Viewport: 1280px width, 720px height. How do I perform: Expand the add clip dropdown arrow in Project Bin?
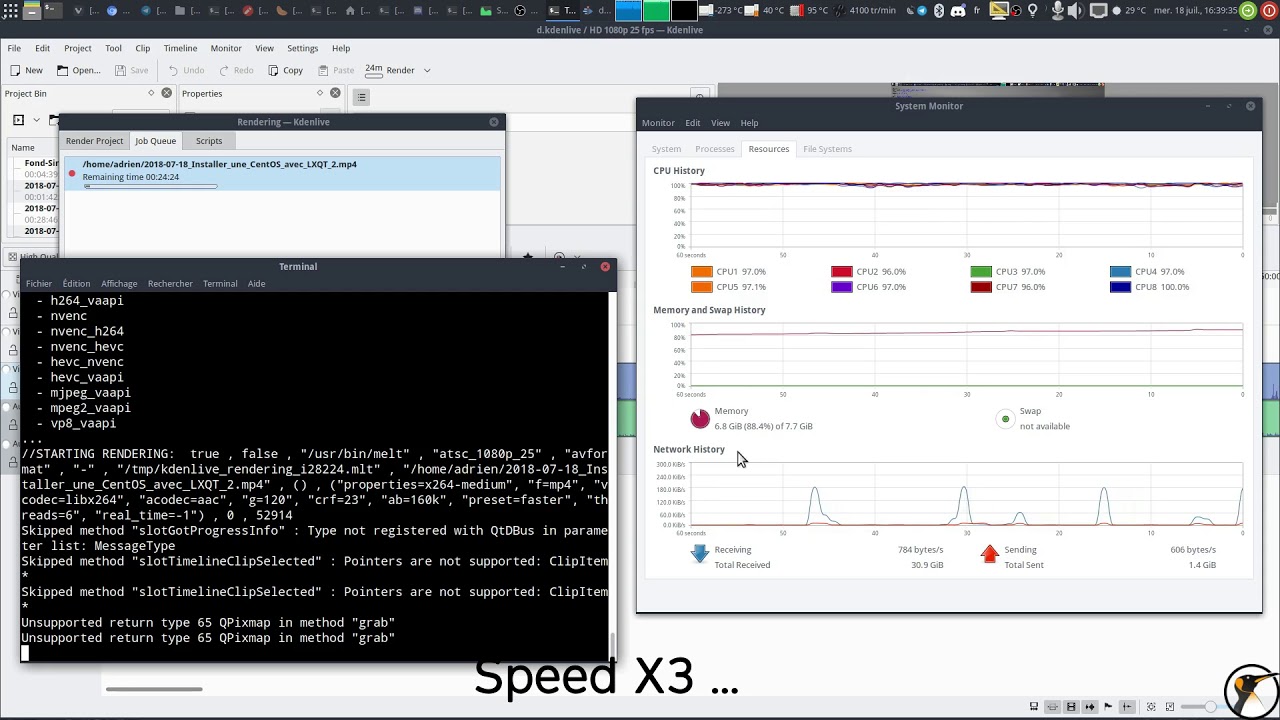pos(37,120)
